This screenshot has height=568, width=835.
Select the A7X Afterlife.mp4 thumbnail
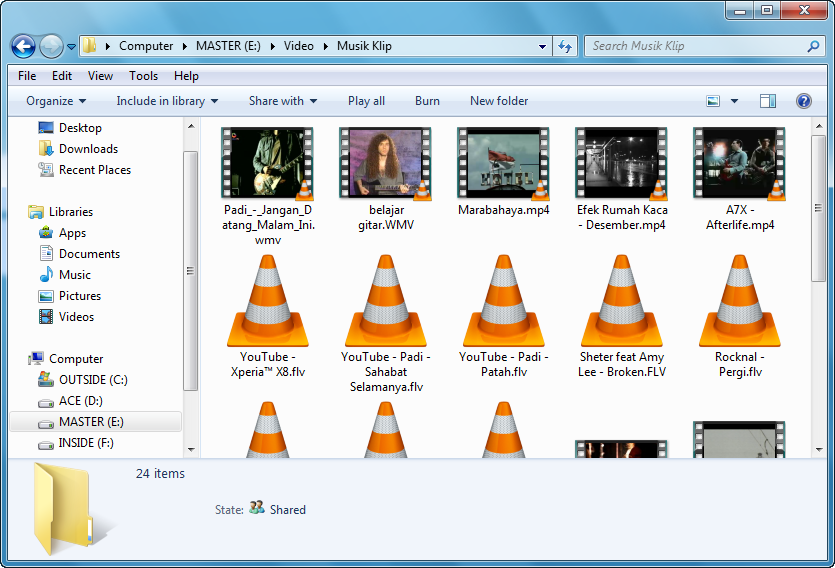(x=739, y=163)
